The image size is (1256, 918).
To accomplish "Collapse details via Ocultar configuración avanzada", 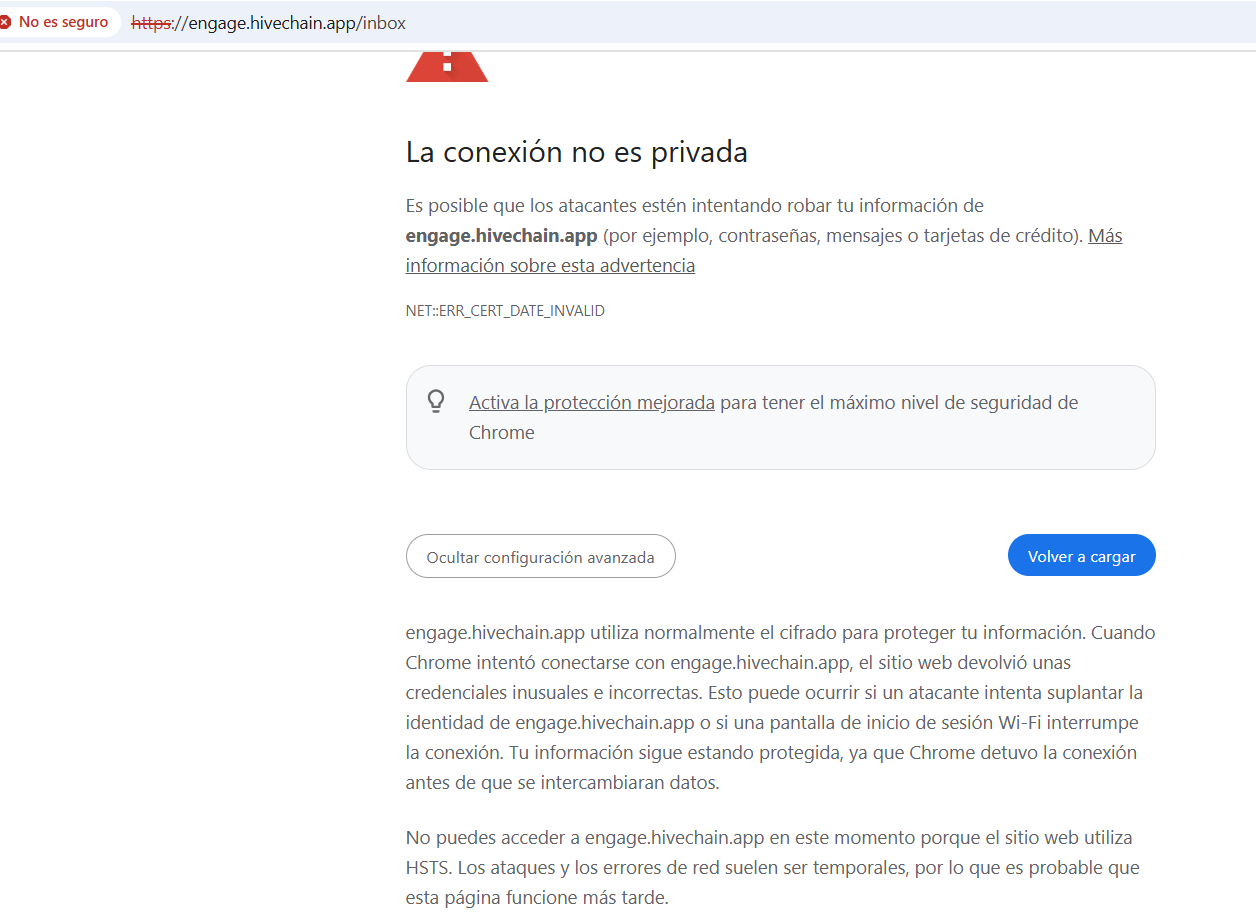I will pyautogui.click(x=540, y=556).
